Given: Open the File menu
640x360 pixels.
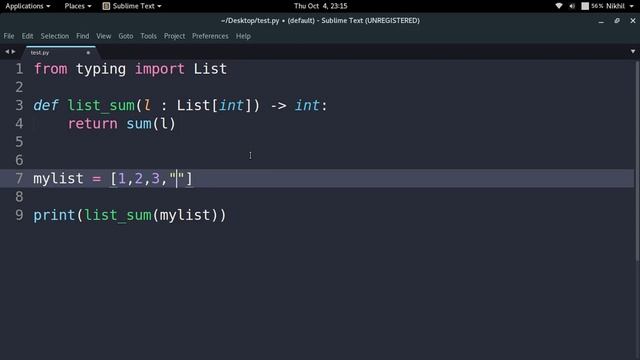Looking at the screenshot, I should (x=9, y=36).
